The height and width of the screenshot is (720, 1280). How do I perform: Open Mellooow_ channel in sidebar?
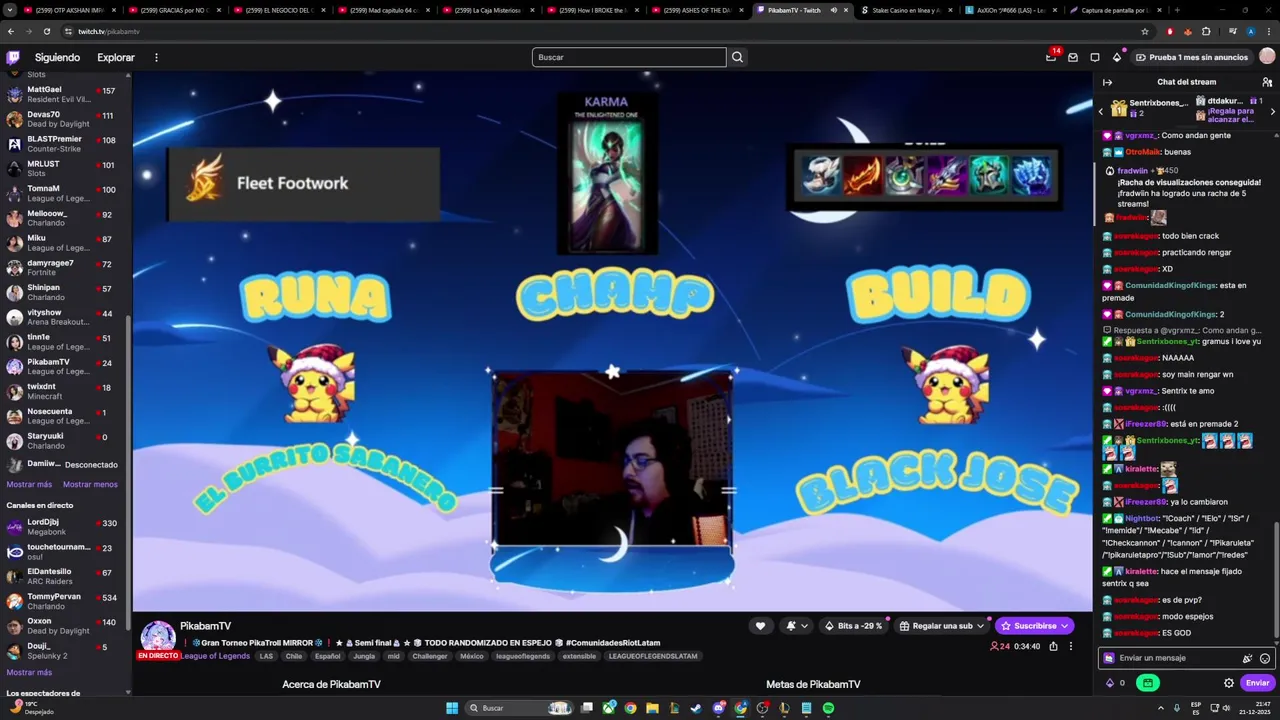tap(65, 218)
